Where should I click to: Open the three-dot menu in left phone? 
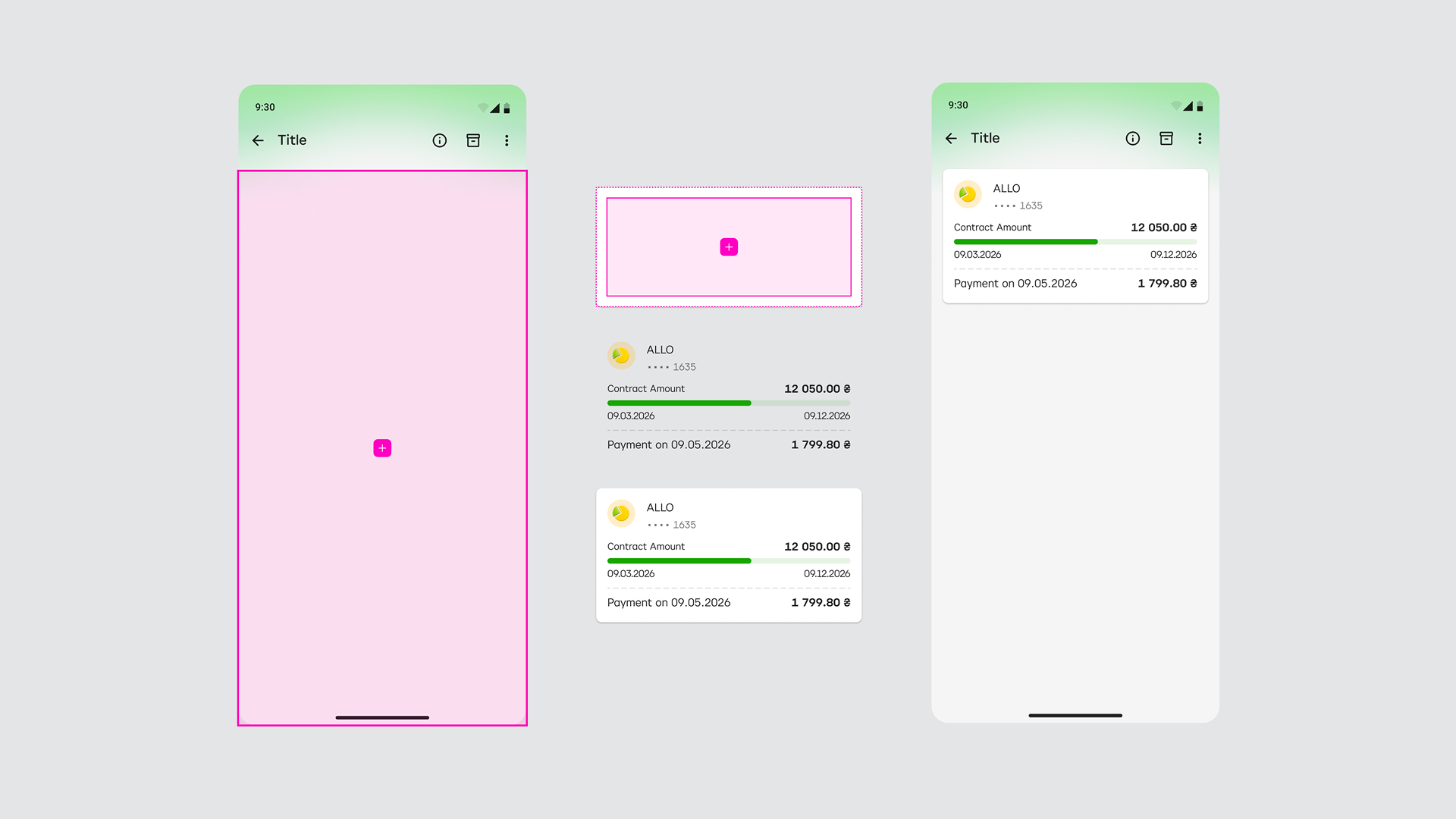pyautogui.click(x=507, y=140)
